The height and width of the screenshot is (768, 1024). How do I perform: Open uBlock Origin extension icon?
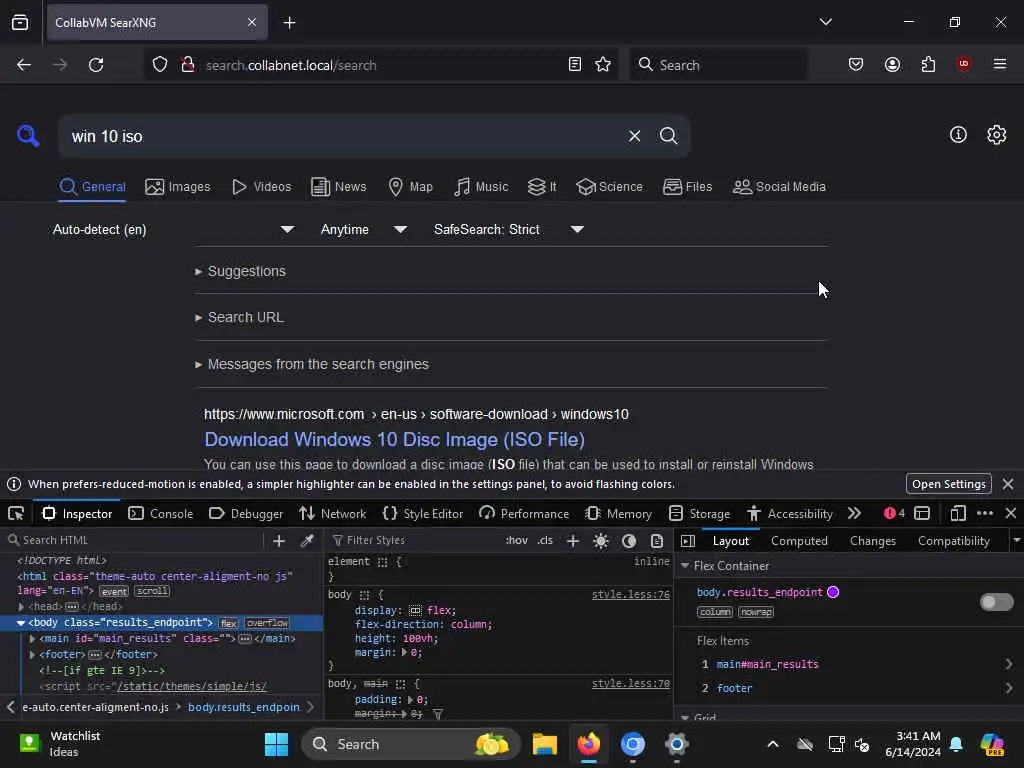coord(963,64)
